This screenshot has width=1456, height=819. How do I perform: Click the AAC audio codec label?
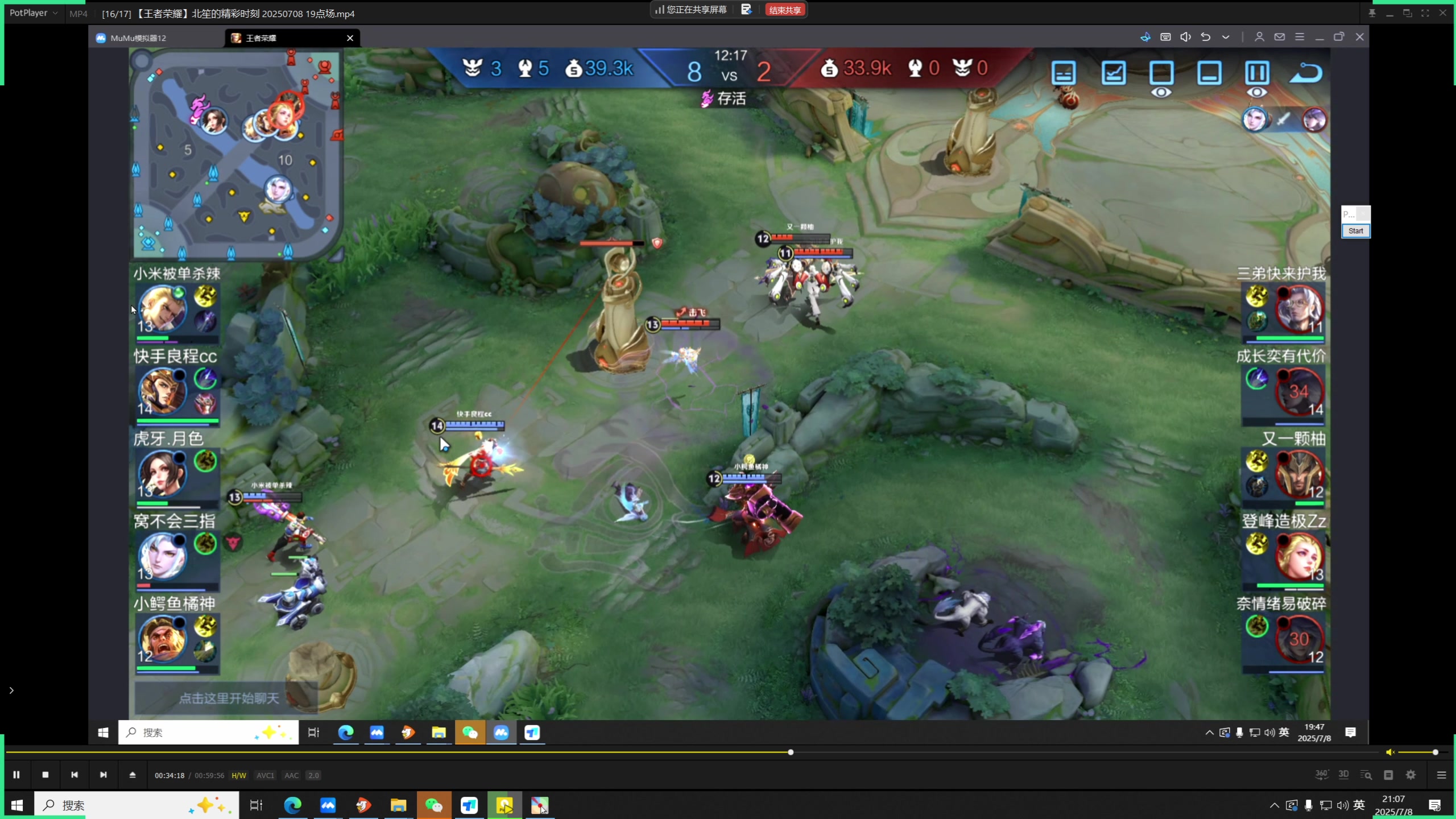291,775
